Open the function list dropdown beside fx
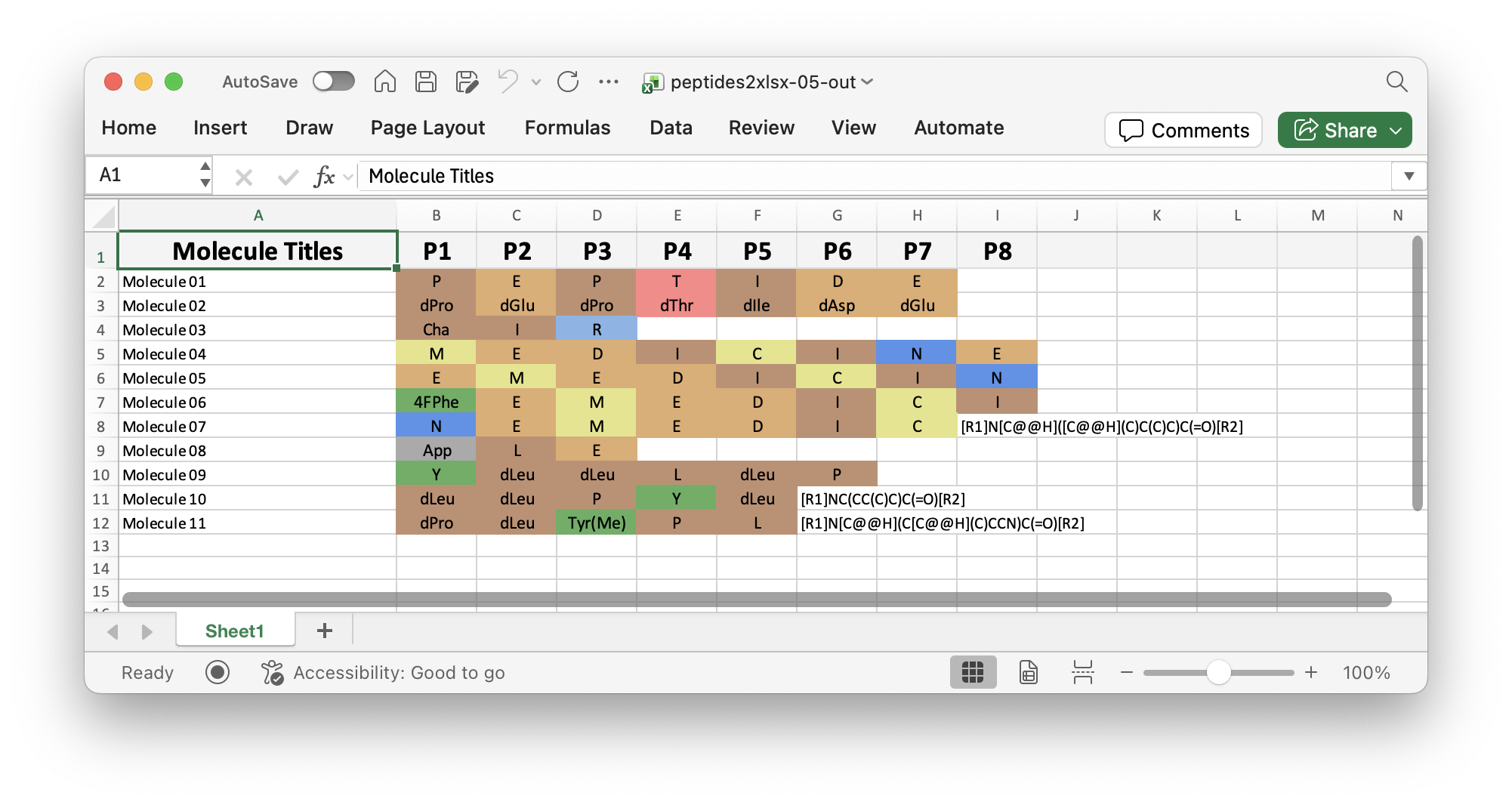1512x805 pixels. [x=348, y=177]
